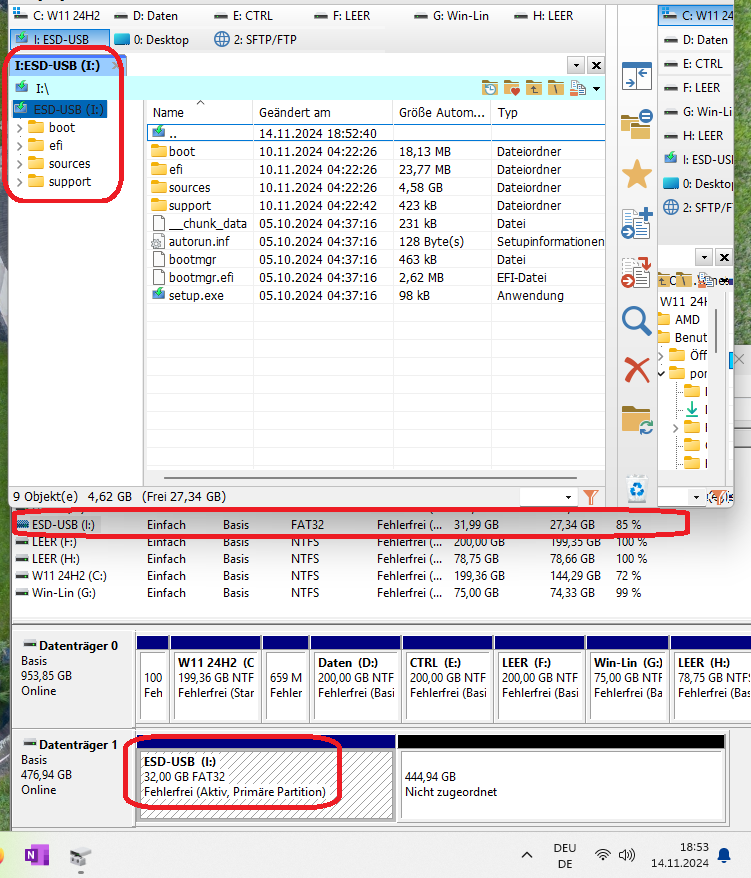The height and width of the screenshot is (878, 751).
Task: Click the red X delete icon
Action: [x=637, y=370]
